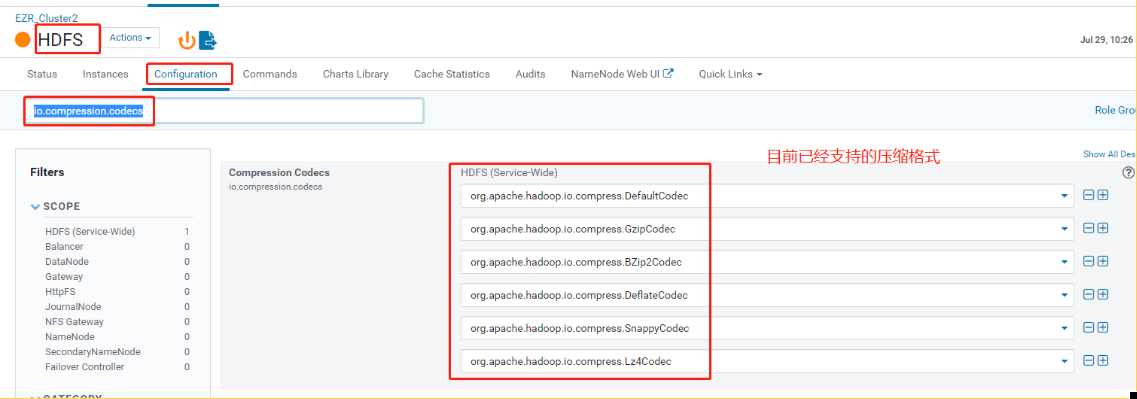This screenshot has width=1137, height=399.
Task: Add a row after GzipCodec with plus icon
Action: coord(1103,228)
